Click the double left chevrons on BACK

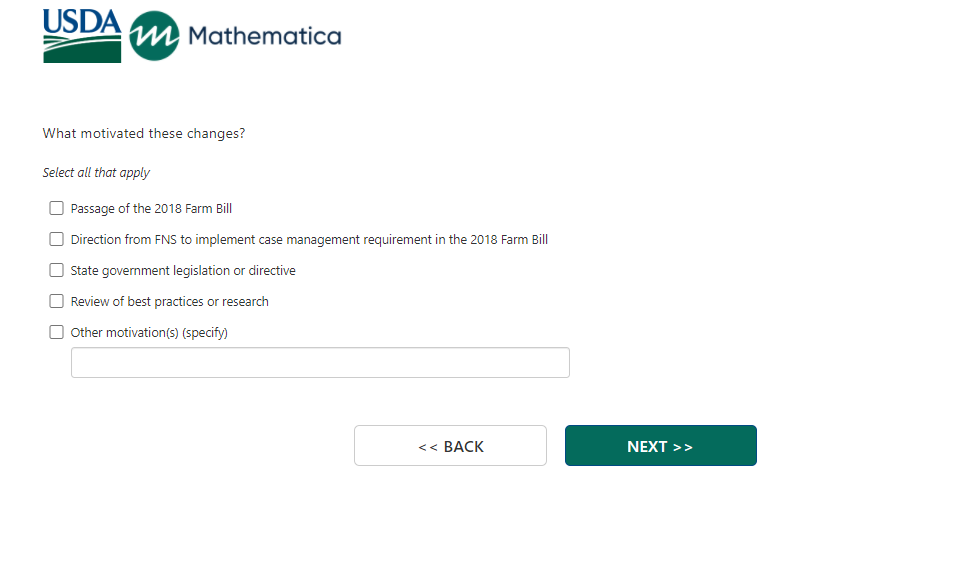tap(427, 447)
